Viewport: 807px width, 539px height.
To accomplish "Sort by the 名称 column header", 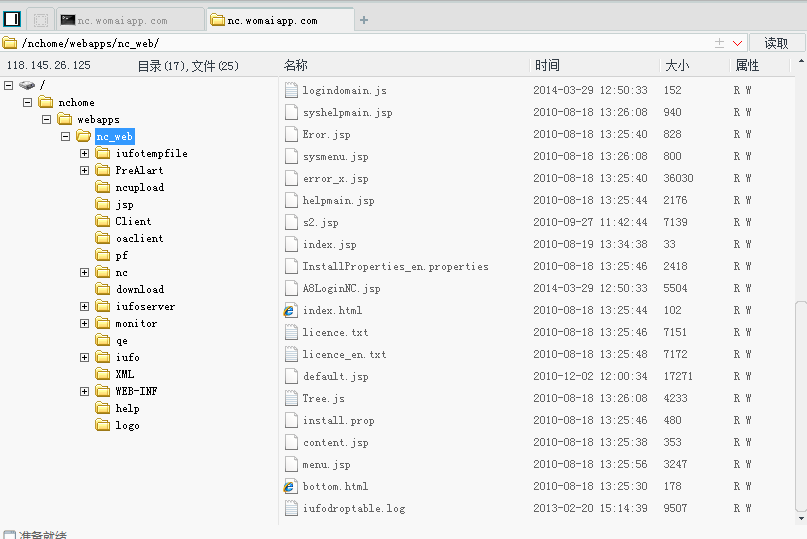I will pos(295,65).
